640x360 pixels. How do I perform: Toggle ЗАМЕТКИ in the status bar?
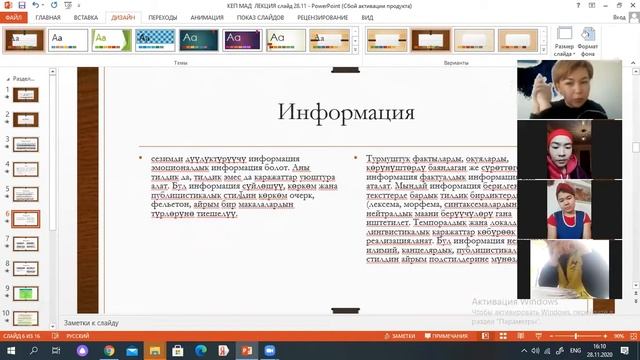400,336
